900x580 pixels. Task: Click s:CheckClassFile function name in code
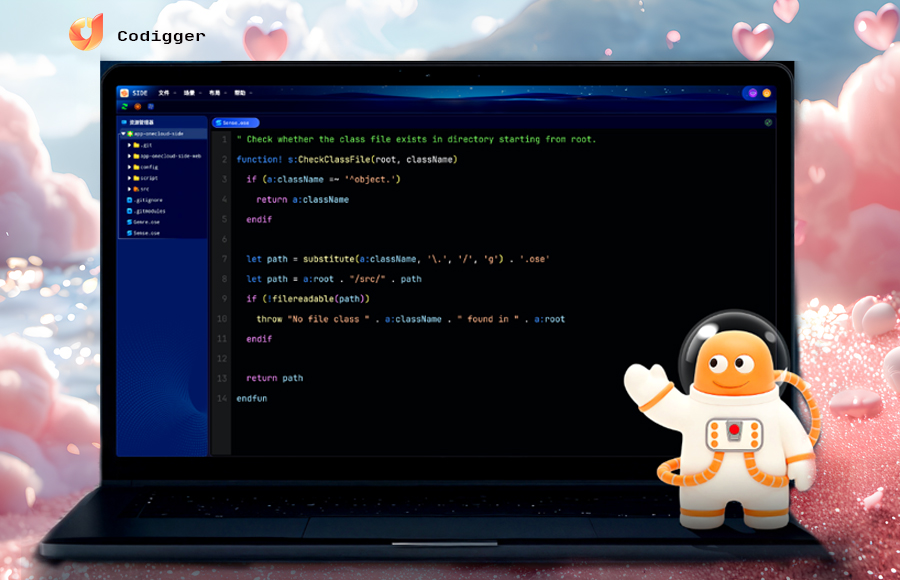(x=329, y=159)
